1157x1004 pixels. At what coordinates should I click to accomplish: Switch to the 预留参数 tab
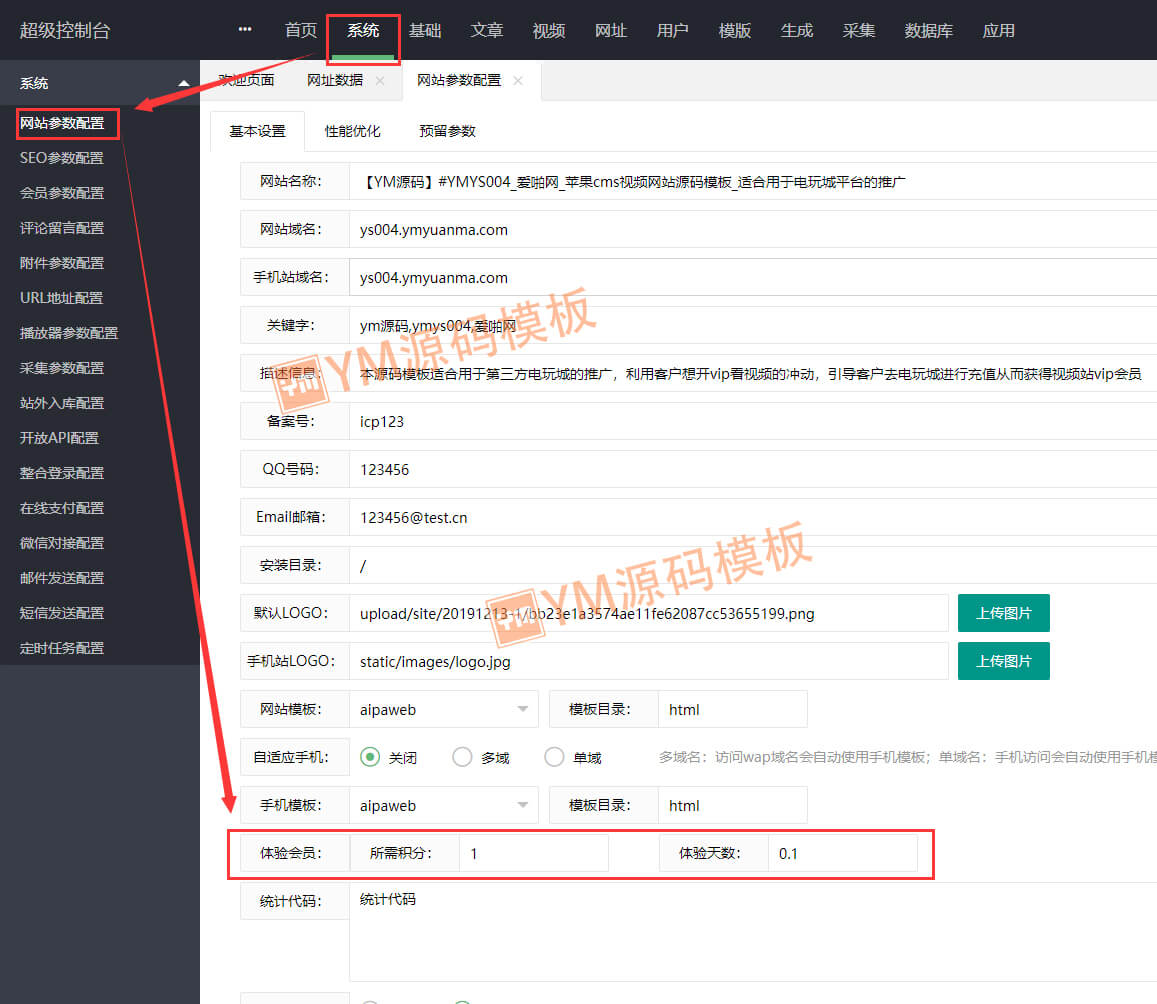(x=447, y=131)
